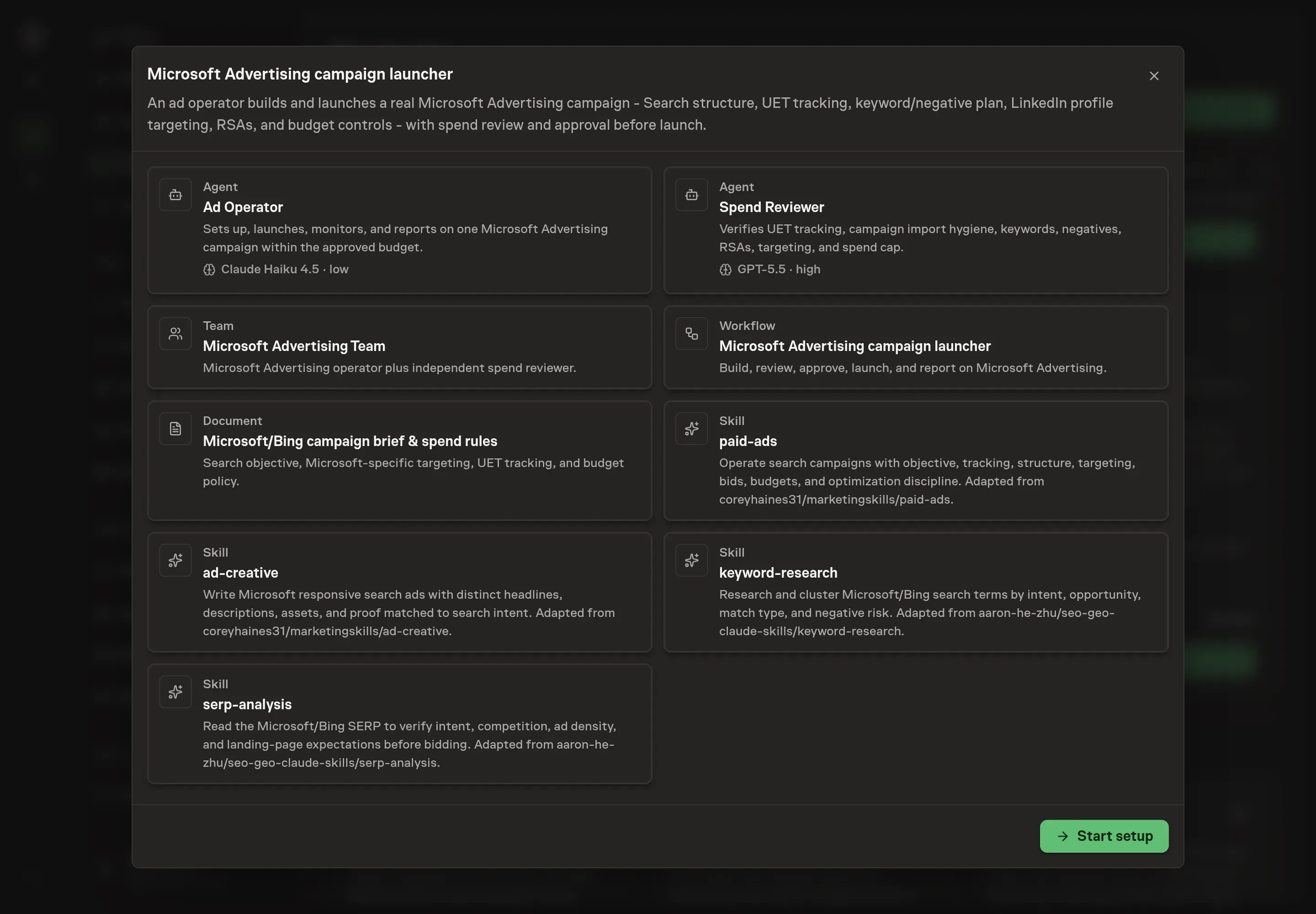
Task: Click the 'Skill' label above ad-creative
Action: pyautogui.click(x=215, y=552)
